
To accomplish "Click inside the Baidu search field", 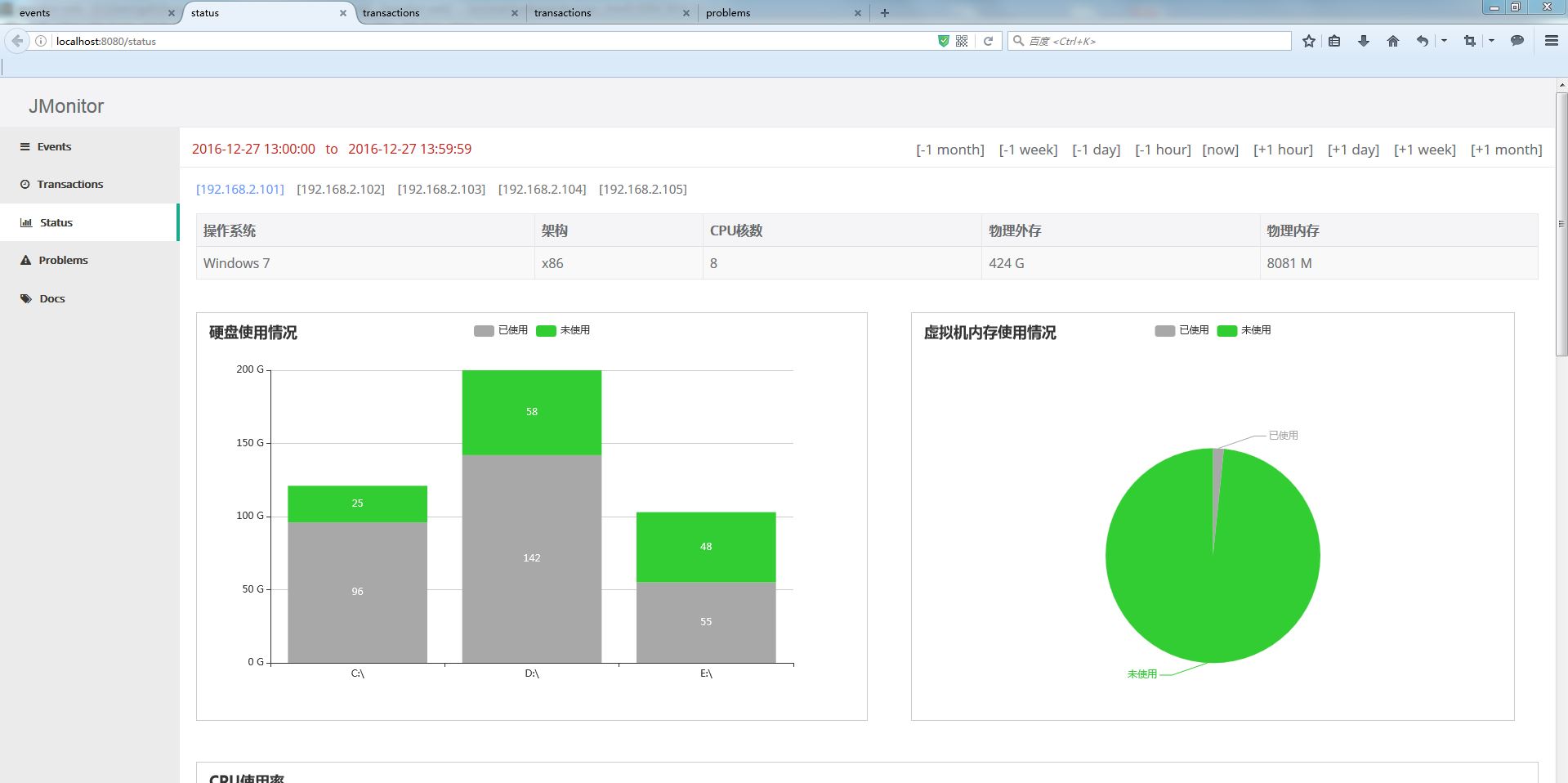I will pos(1144,40).
